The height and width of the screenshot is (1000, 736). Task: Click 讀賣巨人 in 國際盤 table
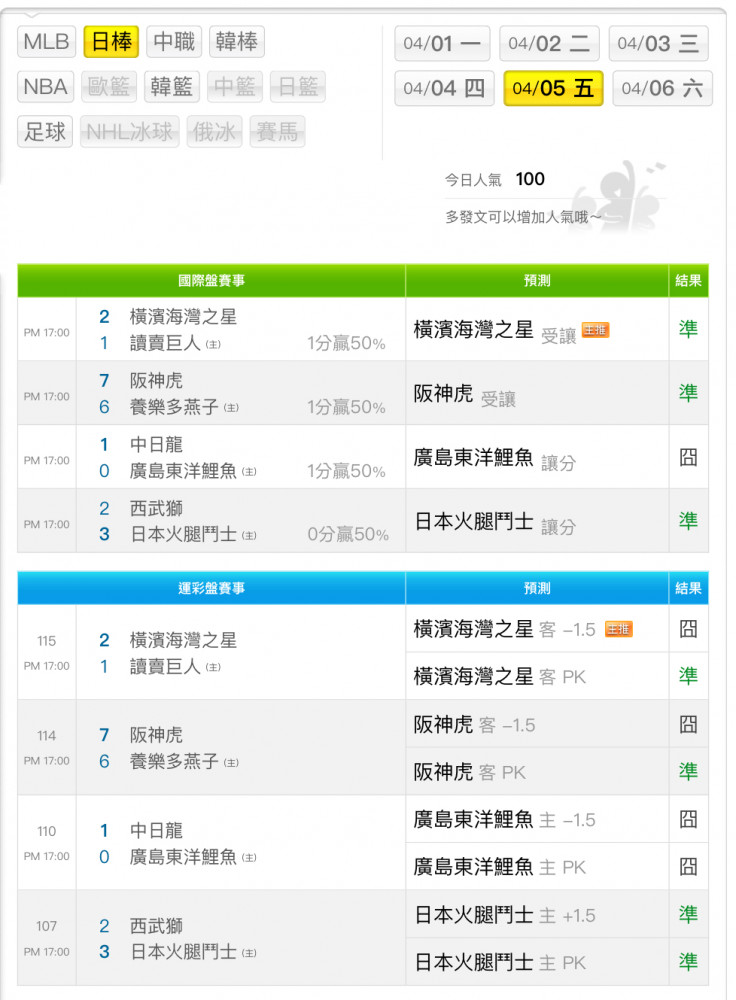tap(165, 343)
